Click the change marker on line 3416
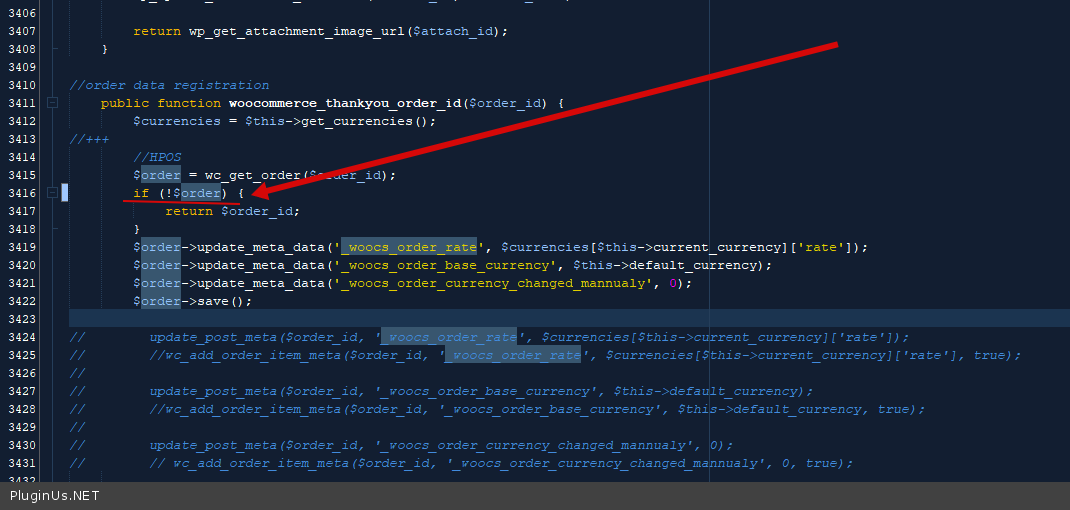 [x=65, y=193]
